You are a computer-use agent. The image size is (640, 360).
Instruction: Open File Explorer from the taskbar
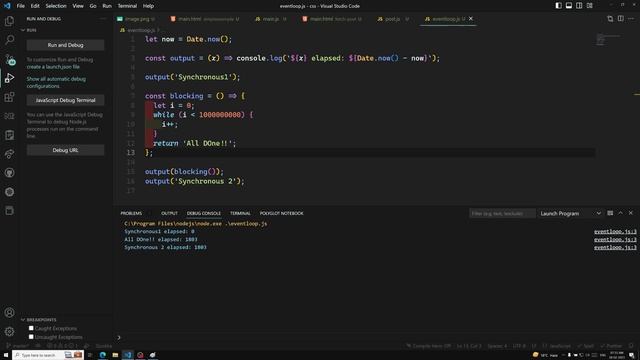[x=115, y=355]
